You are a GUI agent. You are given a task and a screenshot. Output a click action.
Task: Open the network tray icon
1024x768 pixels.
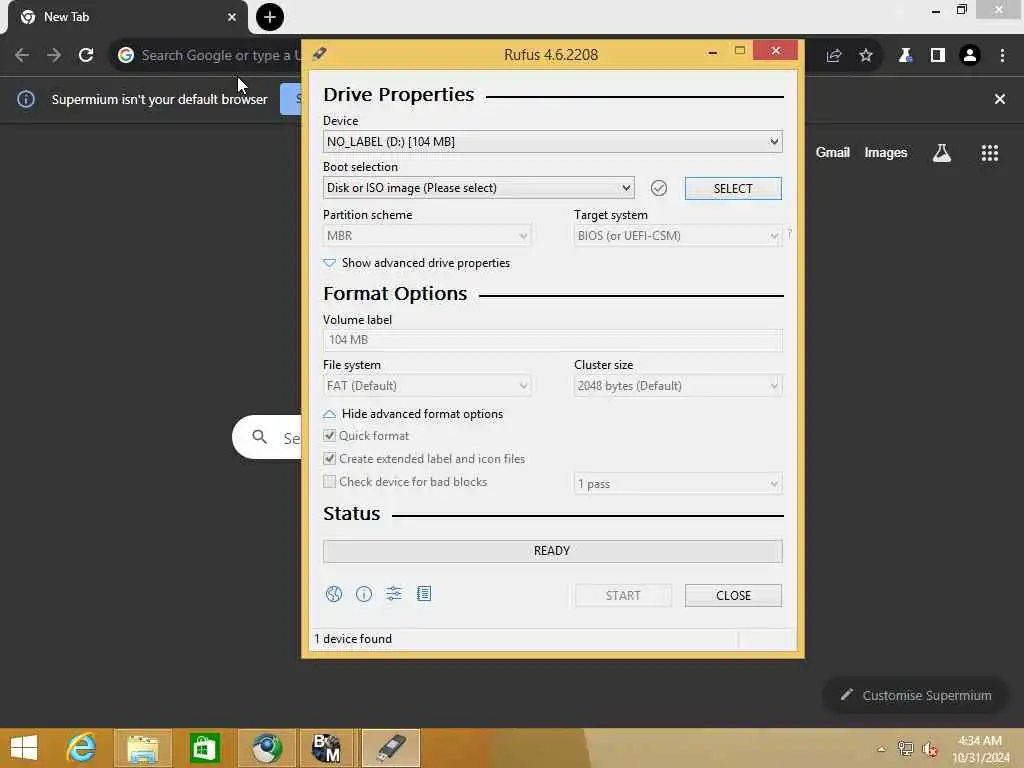905,749
